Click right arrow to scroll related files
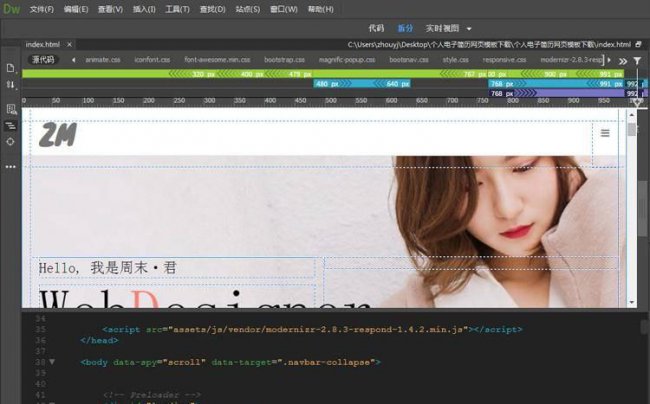This screenshot has width=650, height=404. tap(609, 60)
